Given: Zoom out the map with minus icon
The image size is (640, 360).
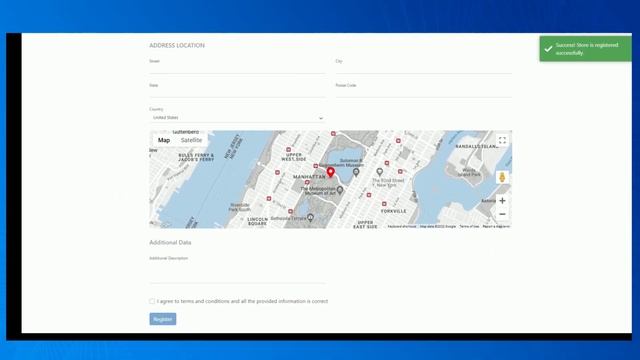Looking at the screenshot, I should tap(502, 214).
